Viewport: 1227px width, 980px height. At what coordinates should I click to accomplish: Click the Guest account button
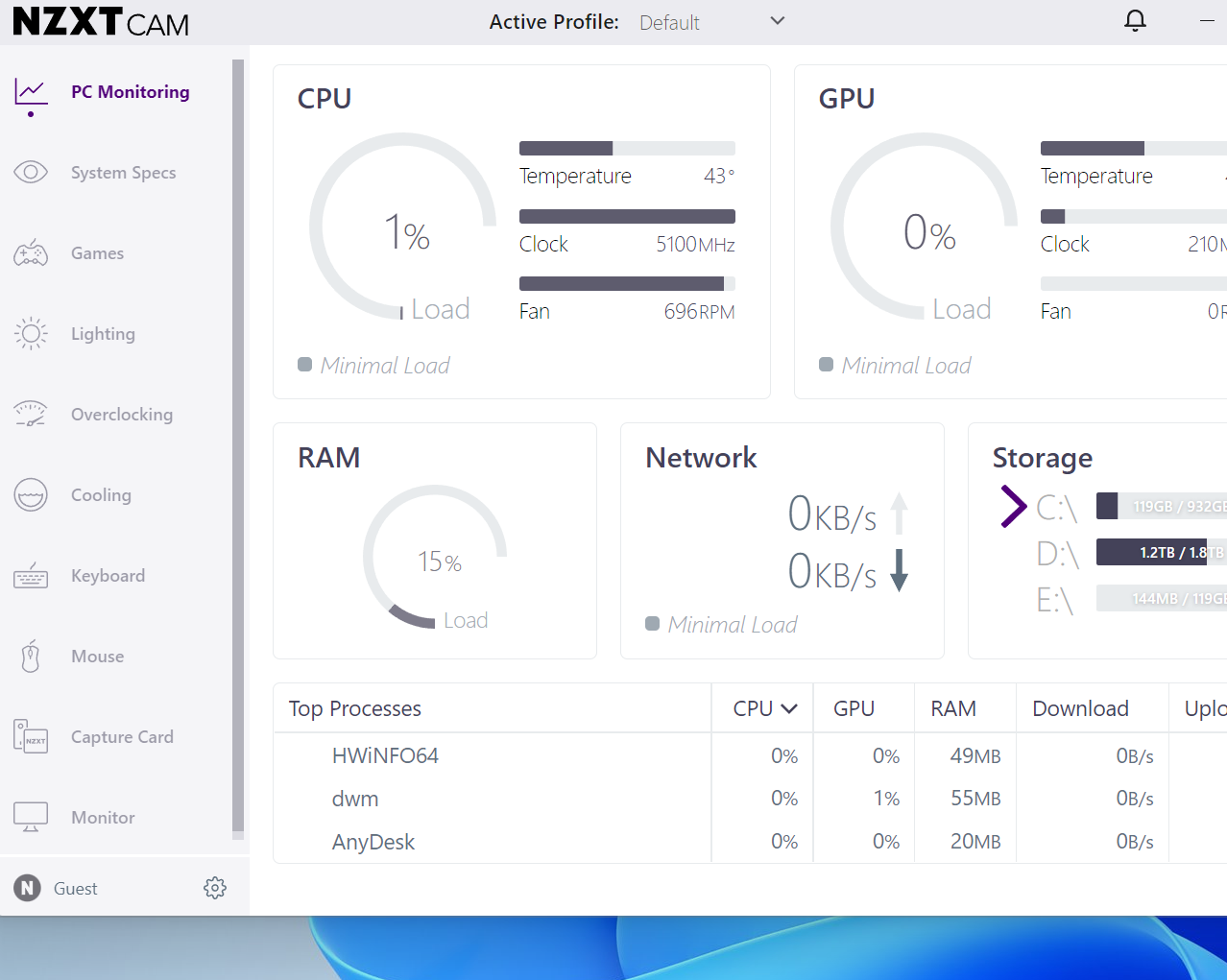tap(58, 888)
